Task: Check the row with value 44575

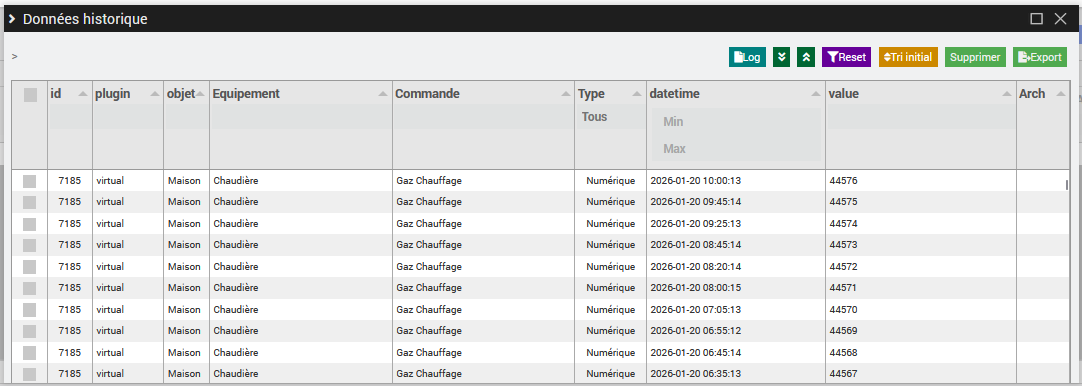Action: 29,202
